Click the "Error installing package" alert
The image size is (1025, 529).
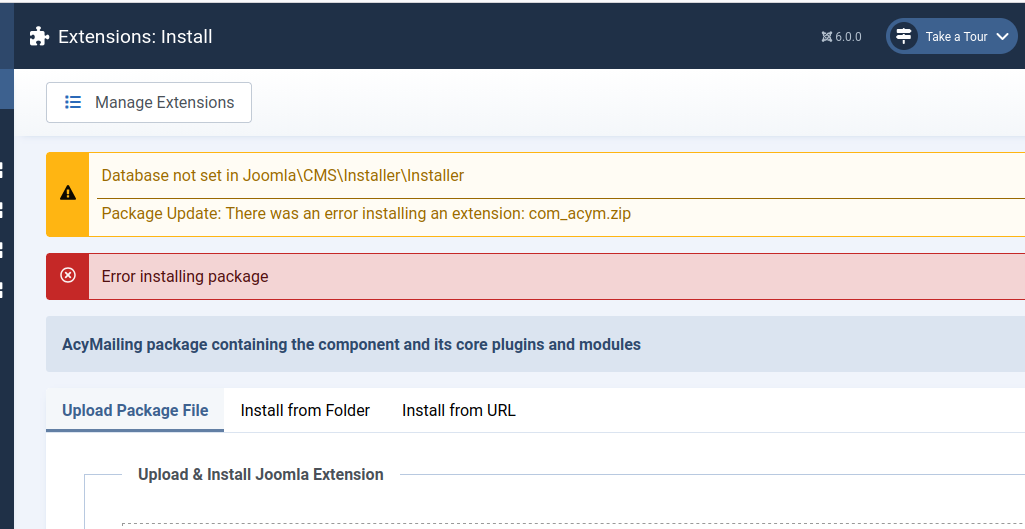tap(185, 276)
